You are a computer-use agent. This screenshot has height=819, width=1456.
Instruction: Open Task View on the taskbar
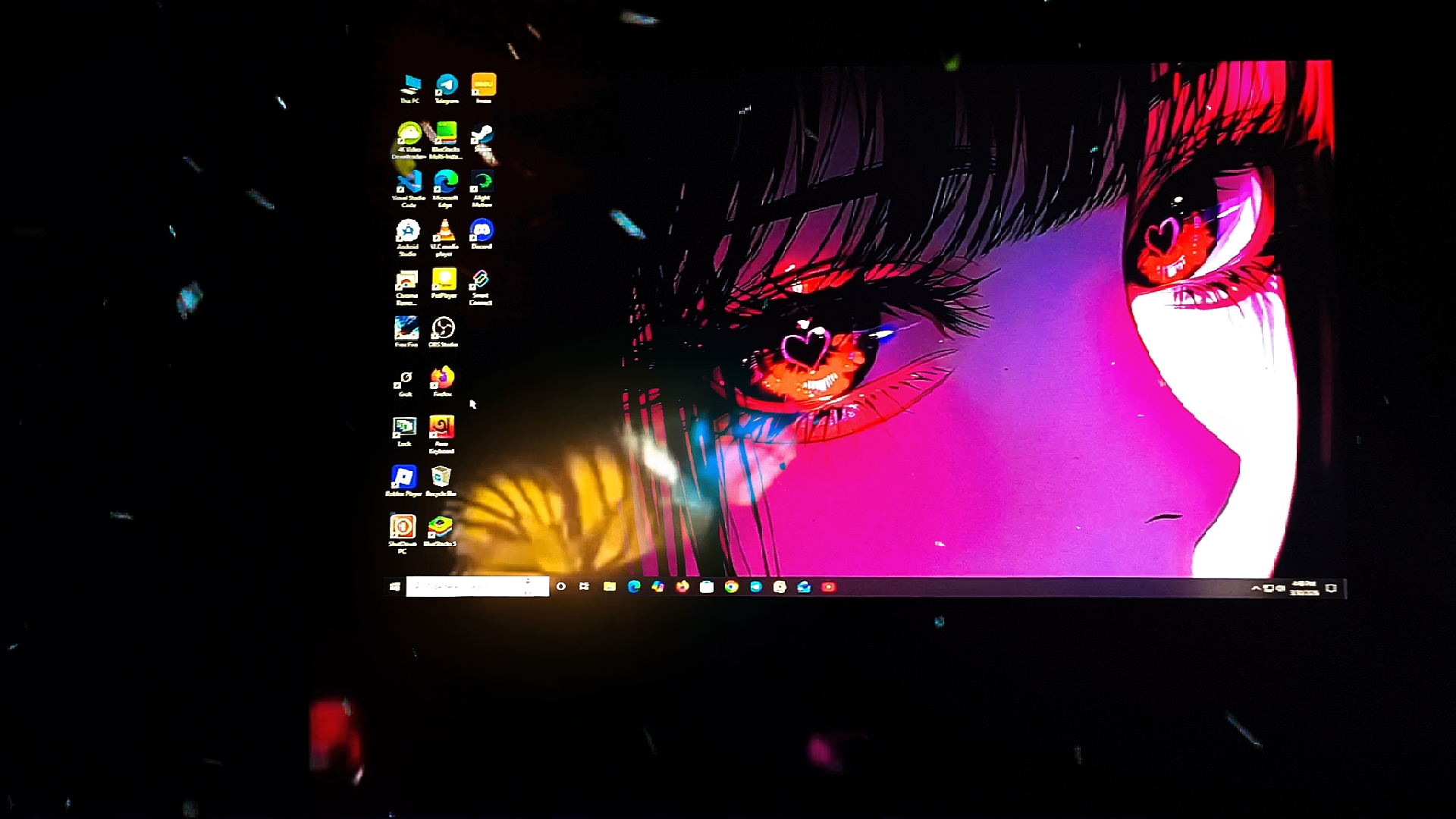tap(584, 586)
